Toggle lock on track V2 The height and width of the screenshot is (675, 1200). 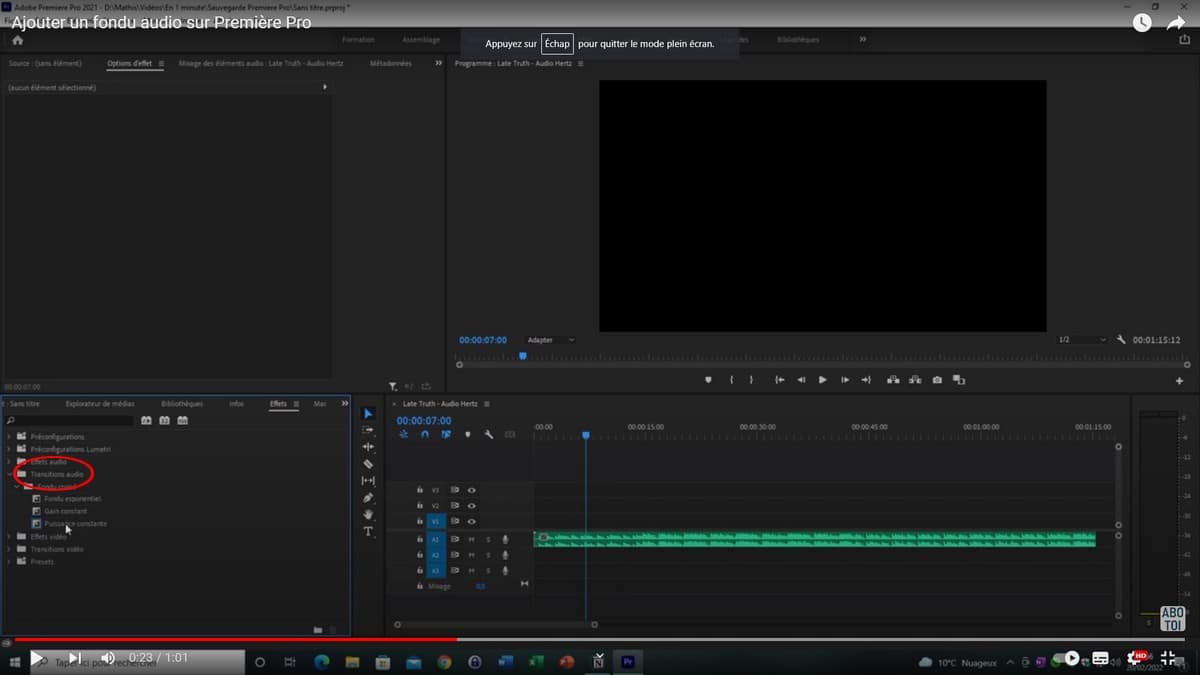pyautogui.click(x=420, y=506)
